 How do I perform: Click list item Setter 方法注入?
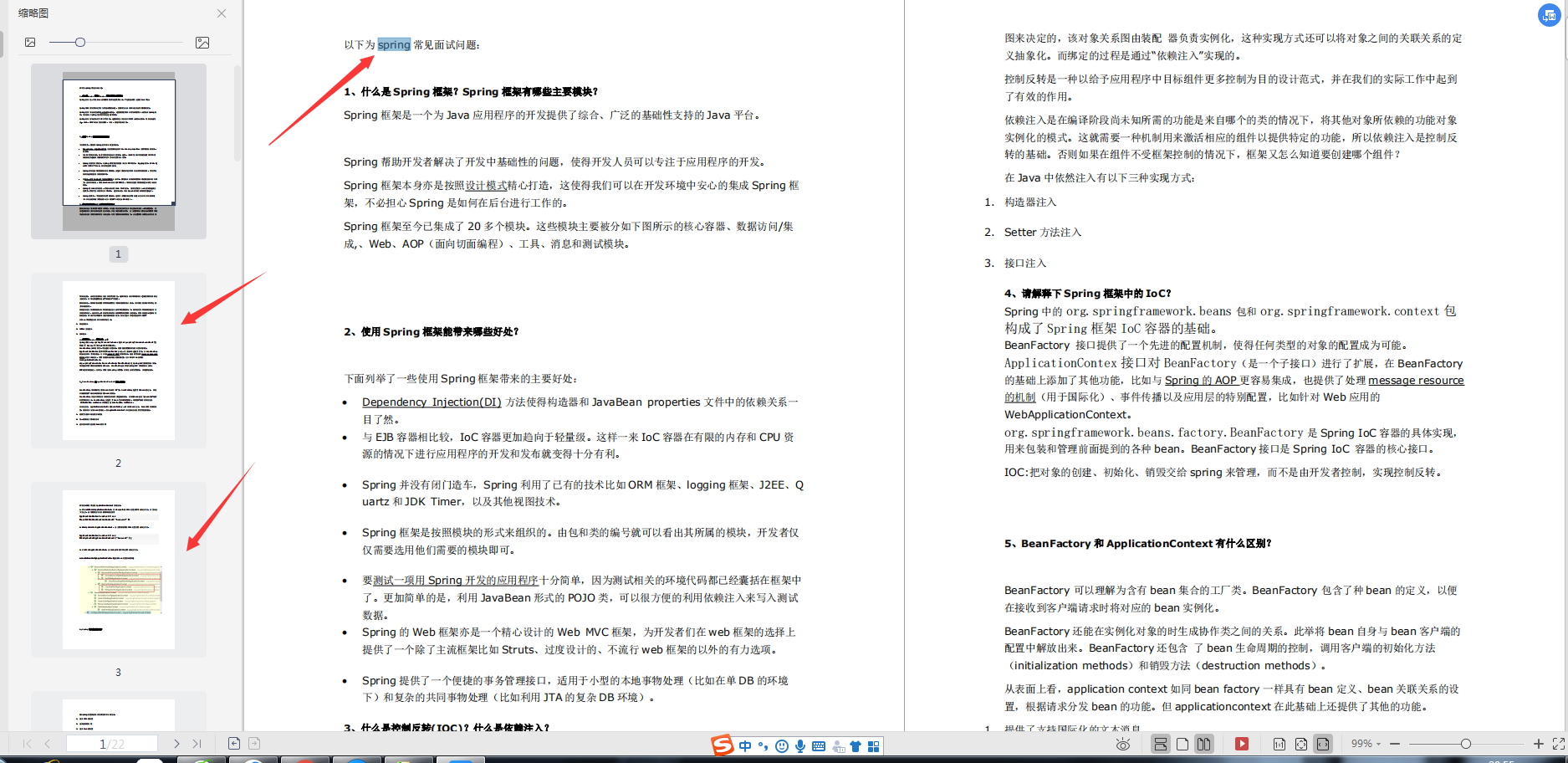tap(1043, 233)
